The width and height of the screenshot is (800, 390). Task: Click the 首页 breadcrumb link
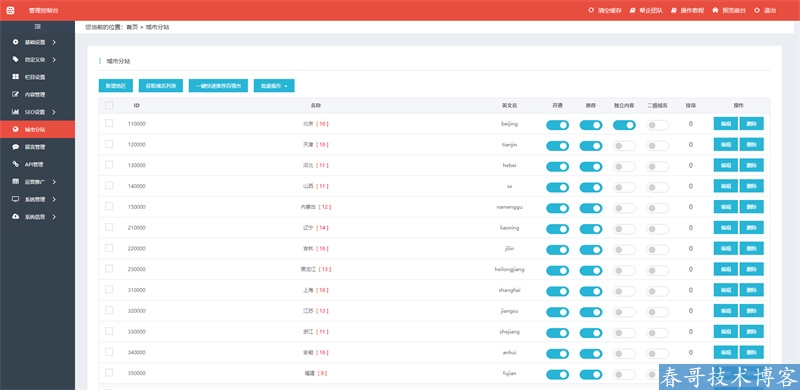click(132, 27)
